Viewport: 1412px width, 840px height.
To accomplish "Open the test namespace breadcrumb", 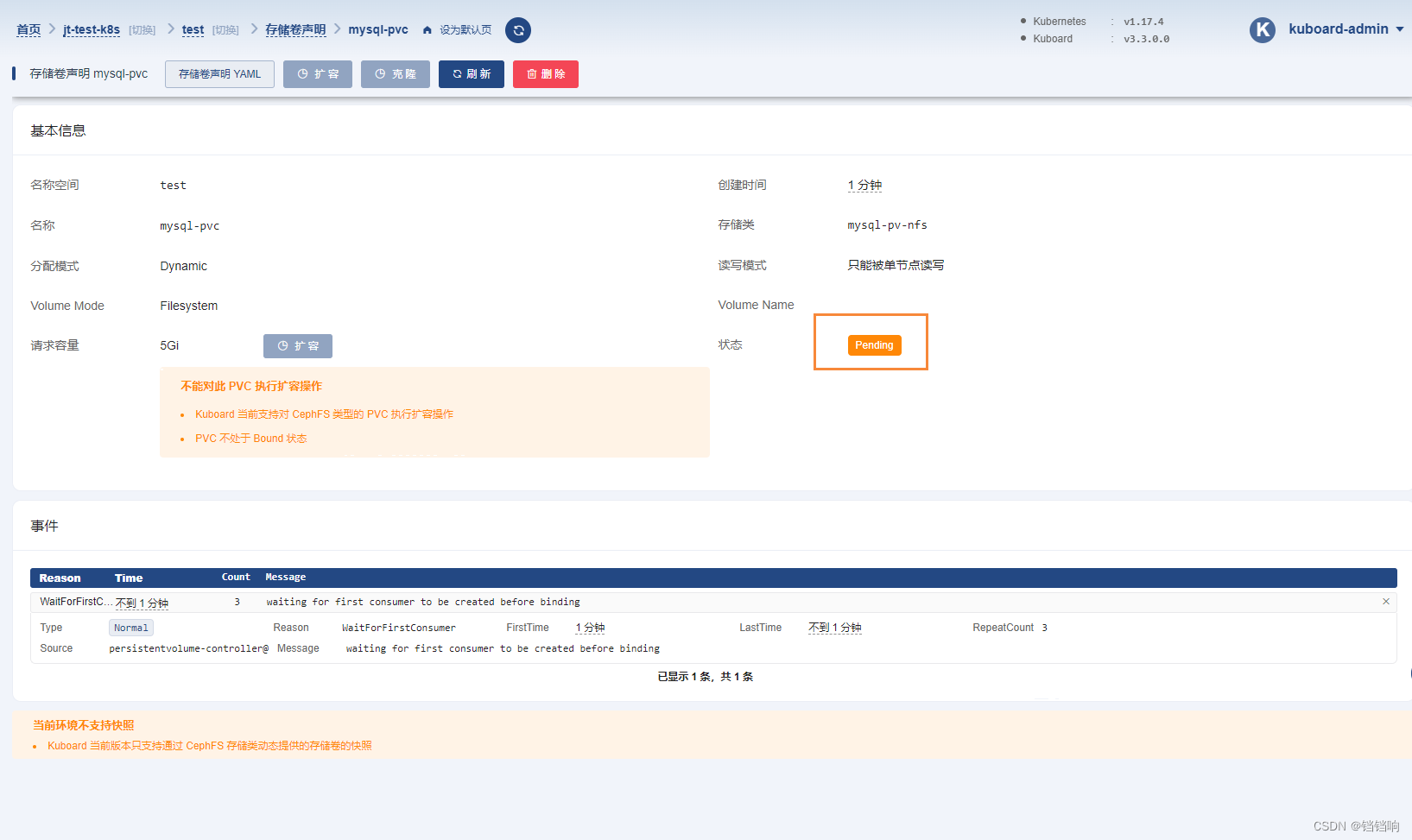I will click(193, 30).
